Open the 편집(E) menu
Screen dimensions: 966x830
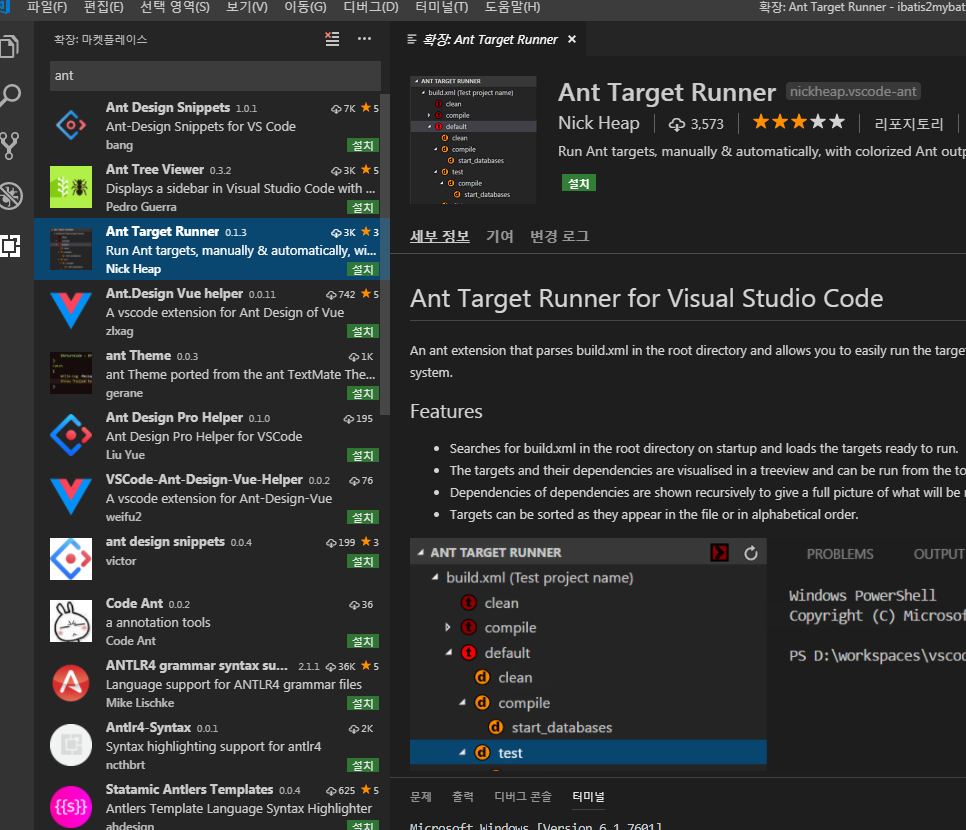(104, 7)
